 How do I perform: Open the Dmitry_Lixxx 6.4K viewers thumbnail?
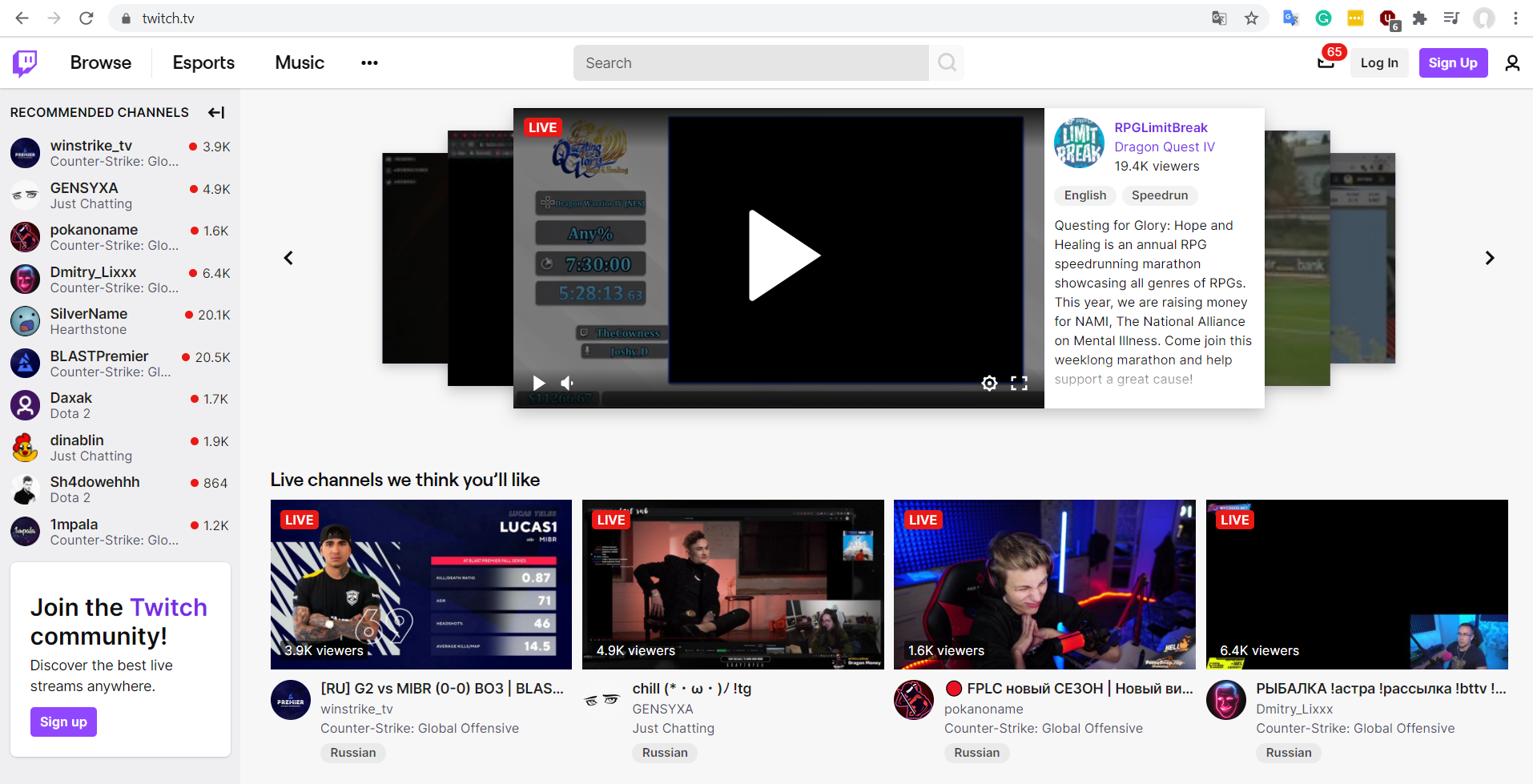(x=1357, y=585)
